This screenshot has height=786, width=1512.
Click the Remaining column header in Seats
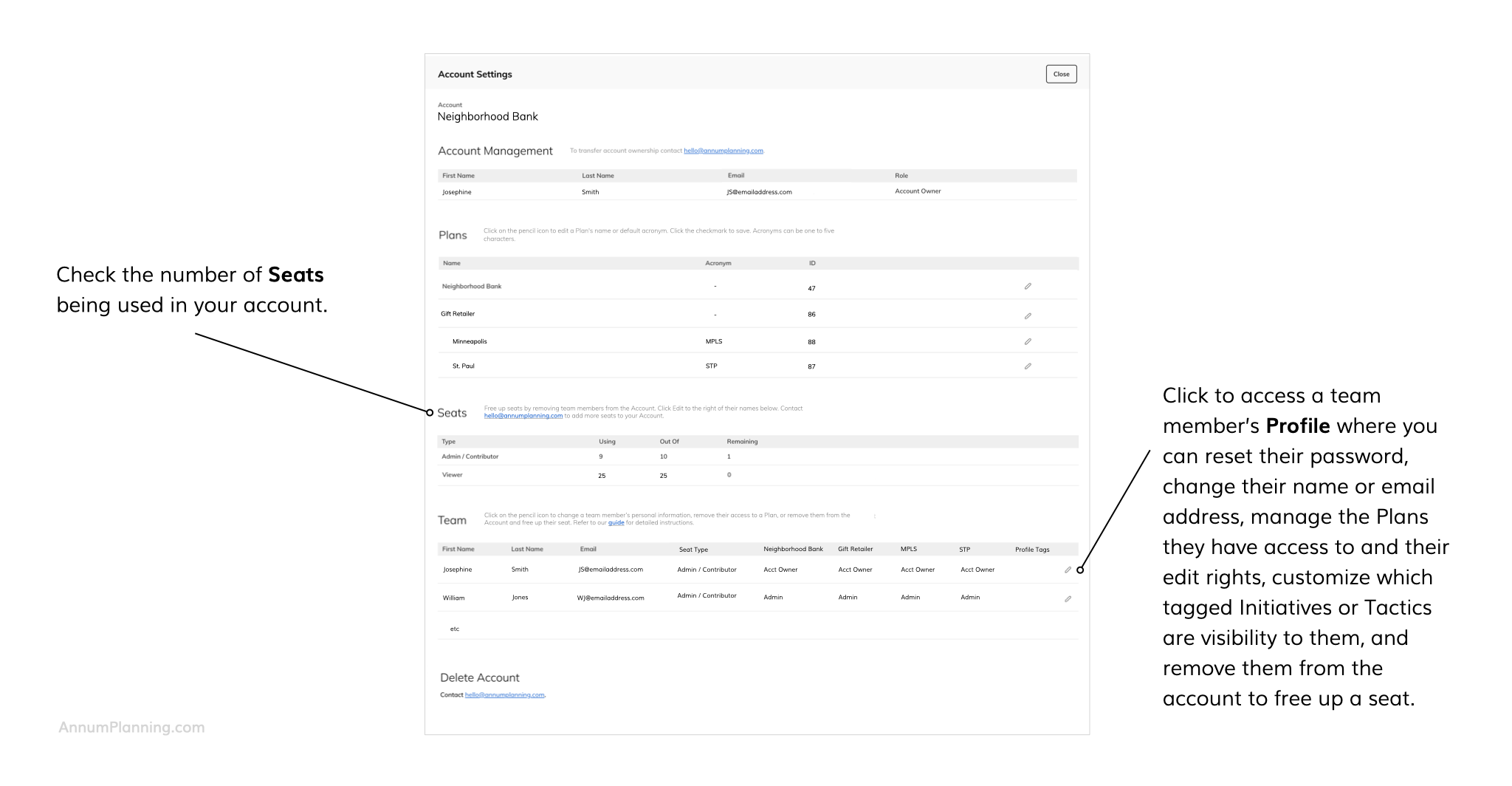[742, 442]
